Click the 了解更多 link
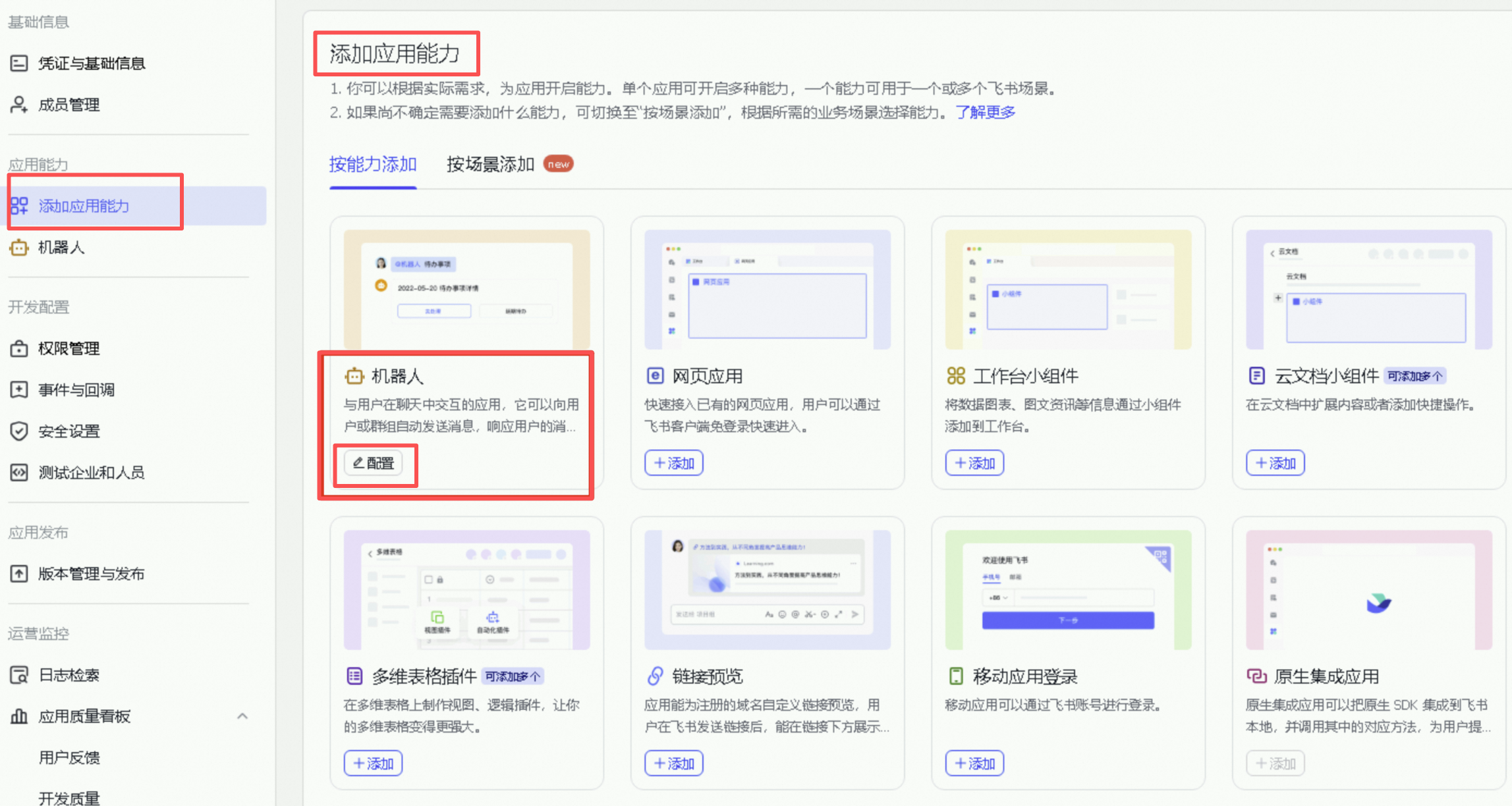This screenshot has width=1512, height=806. [986, 113]
